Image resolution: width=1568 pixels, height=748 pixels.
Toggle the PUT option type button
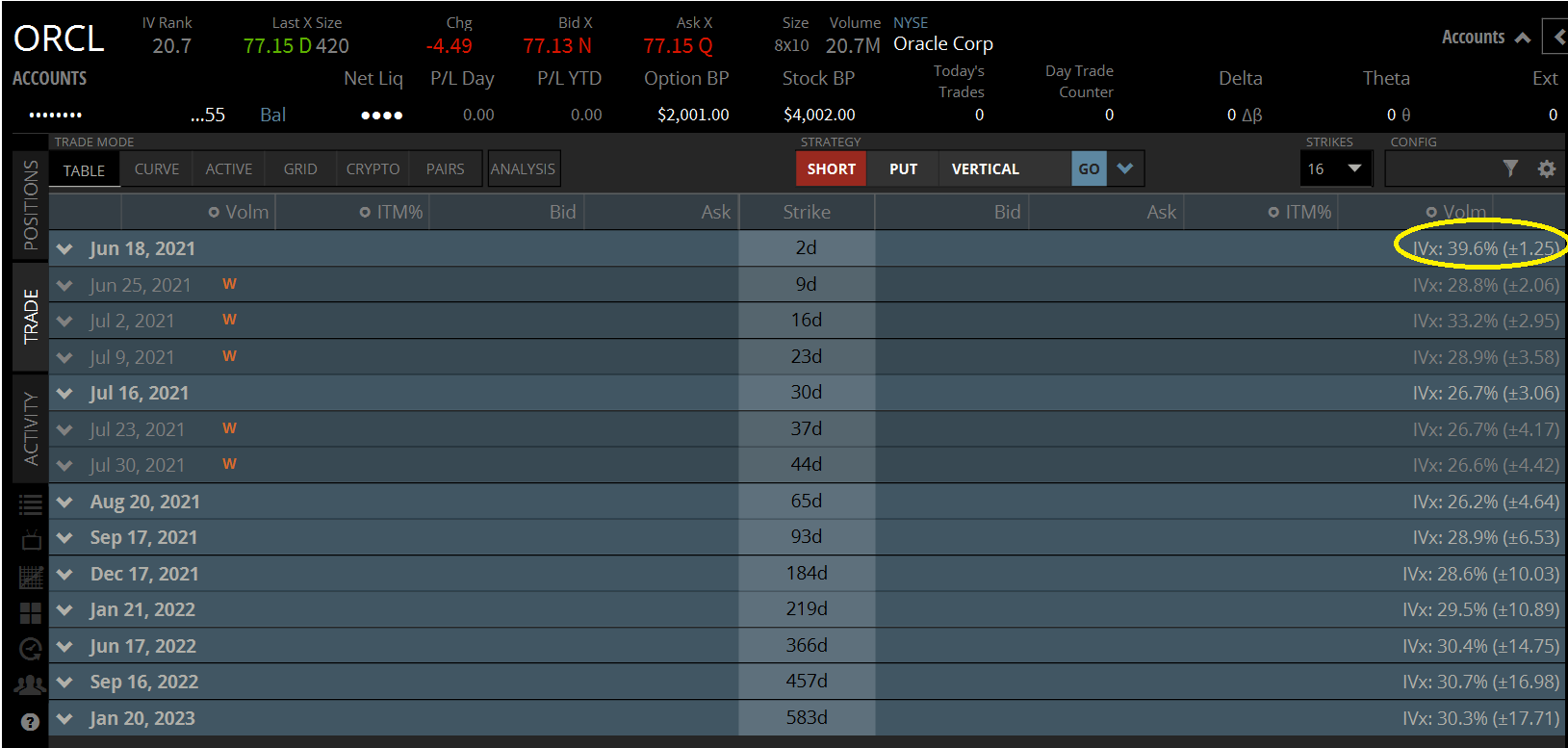point(903,168)
